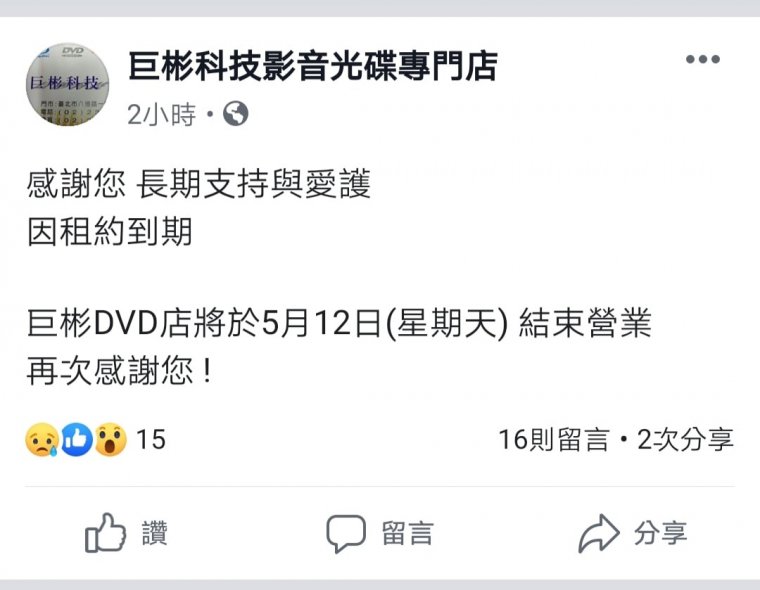Tap the 讚 label to like the post

click(x=155, y=533)
